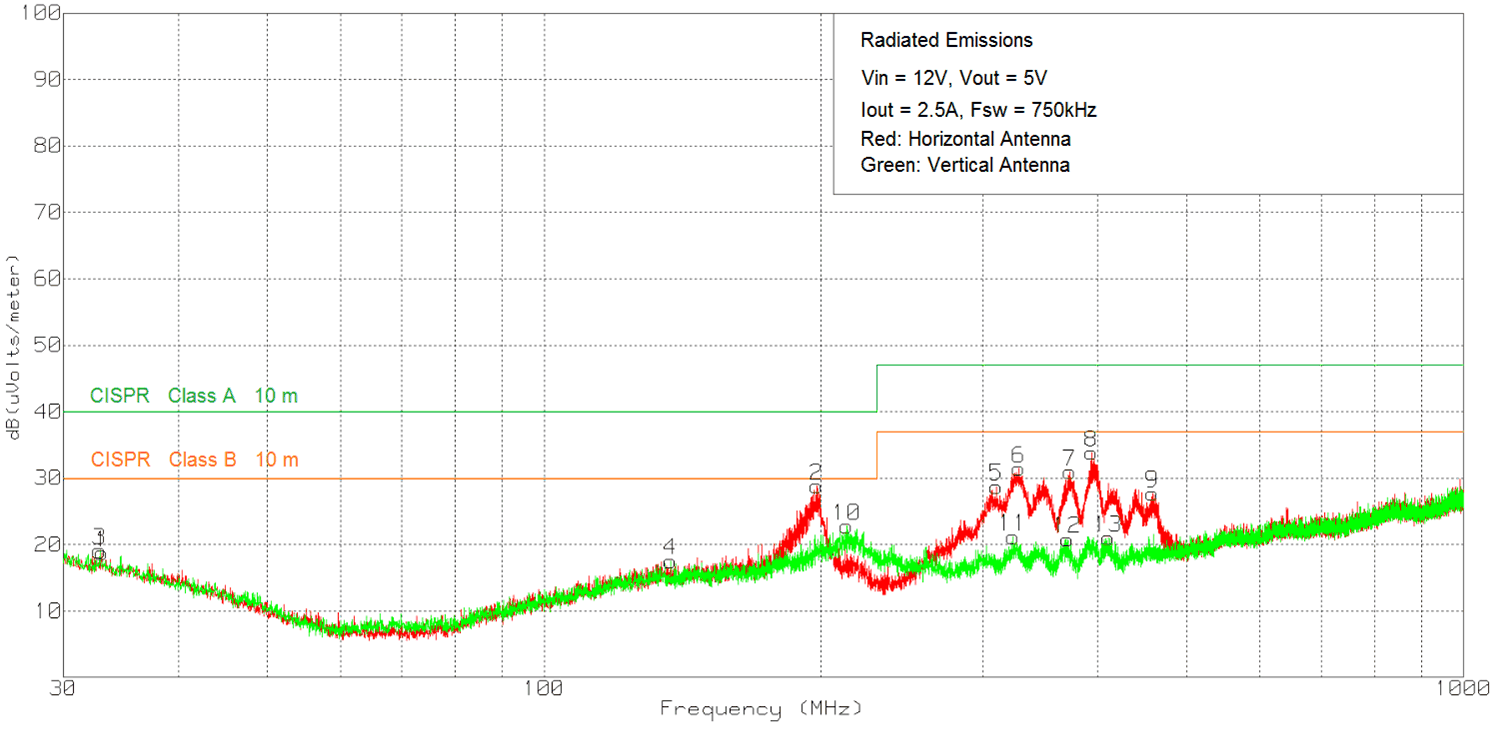Click the Red: Horizontal Antenna legend entry

(965, 138)
